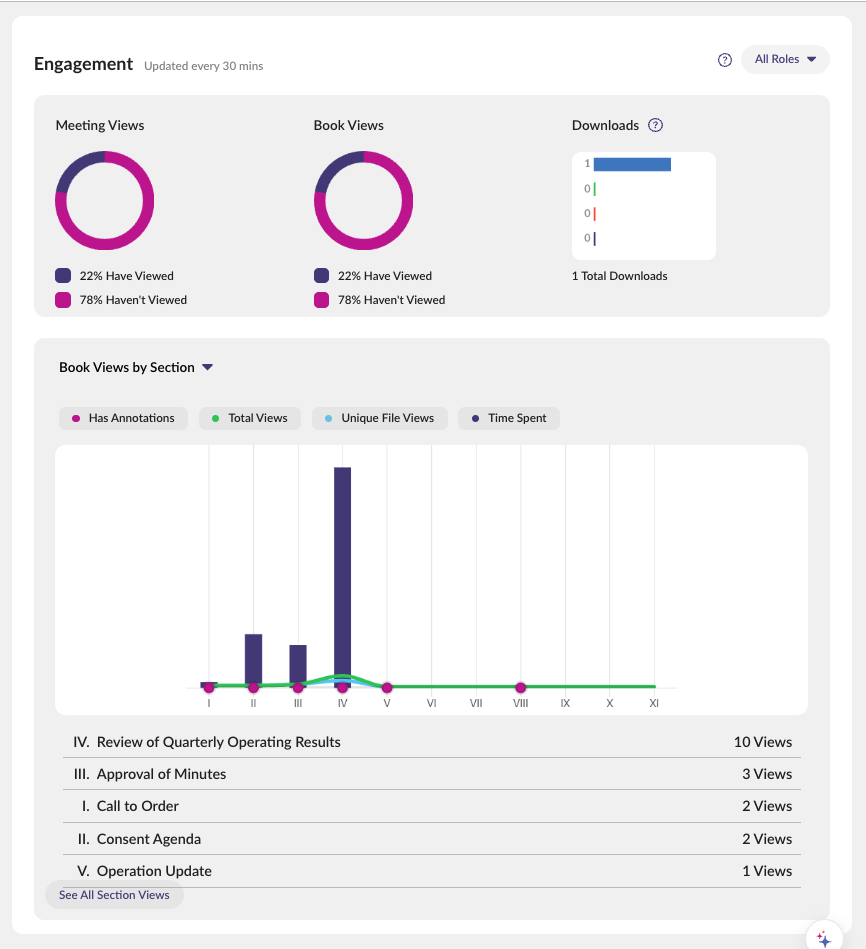
Task: Toggle the Has Annotations legend filter
Action: click(123, 418)
